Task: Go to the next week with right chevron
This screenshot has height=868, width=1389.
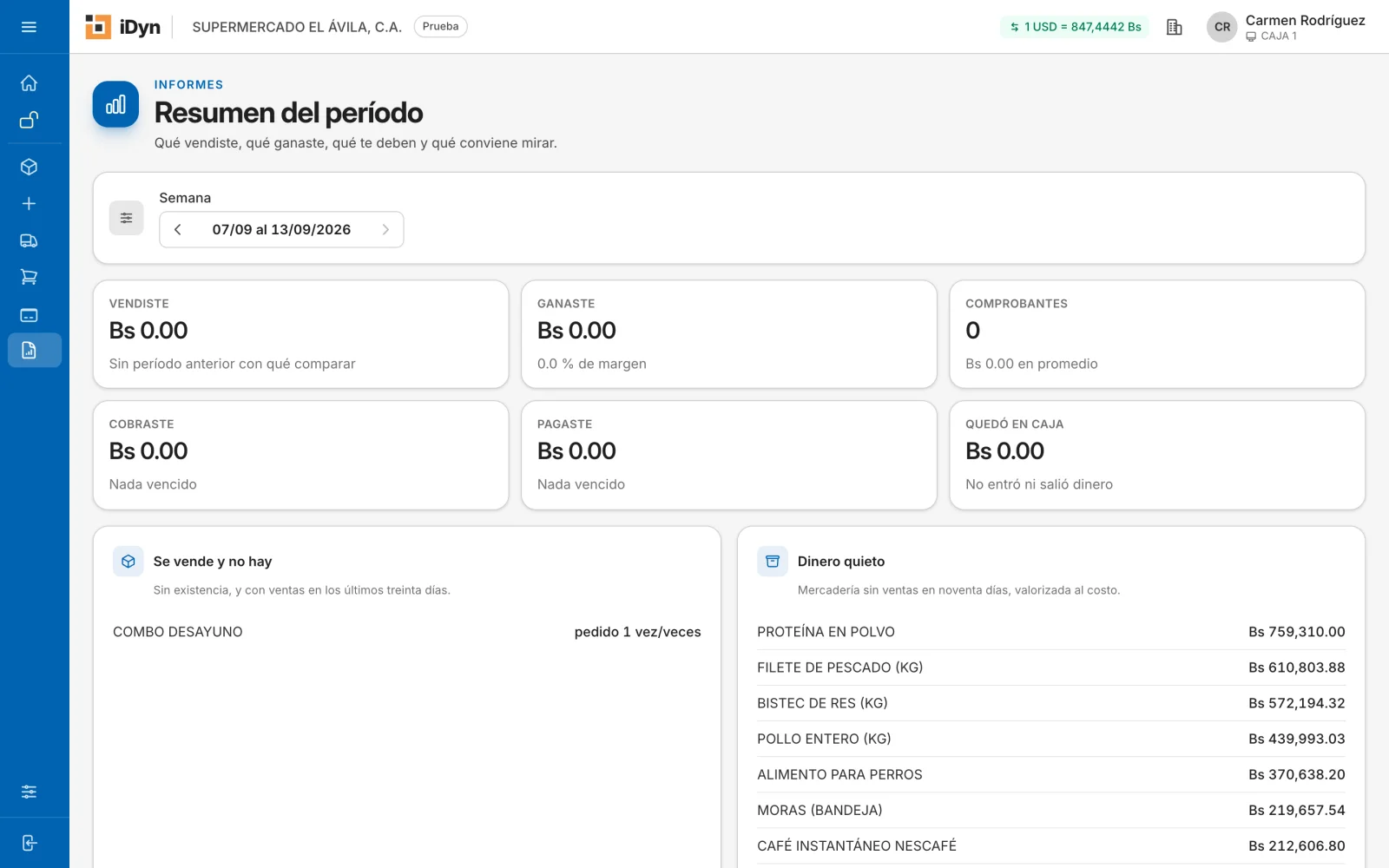Action: [385, 229]
